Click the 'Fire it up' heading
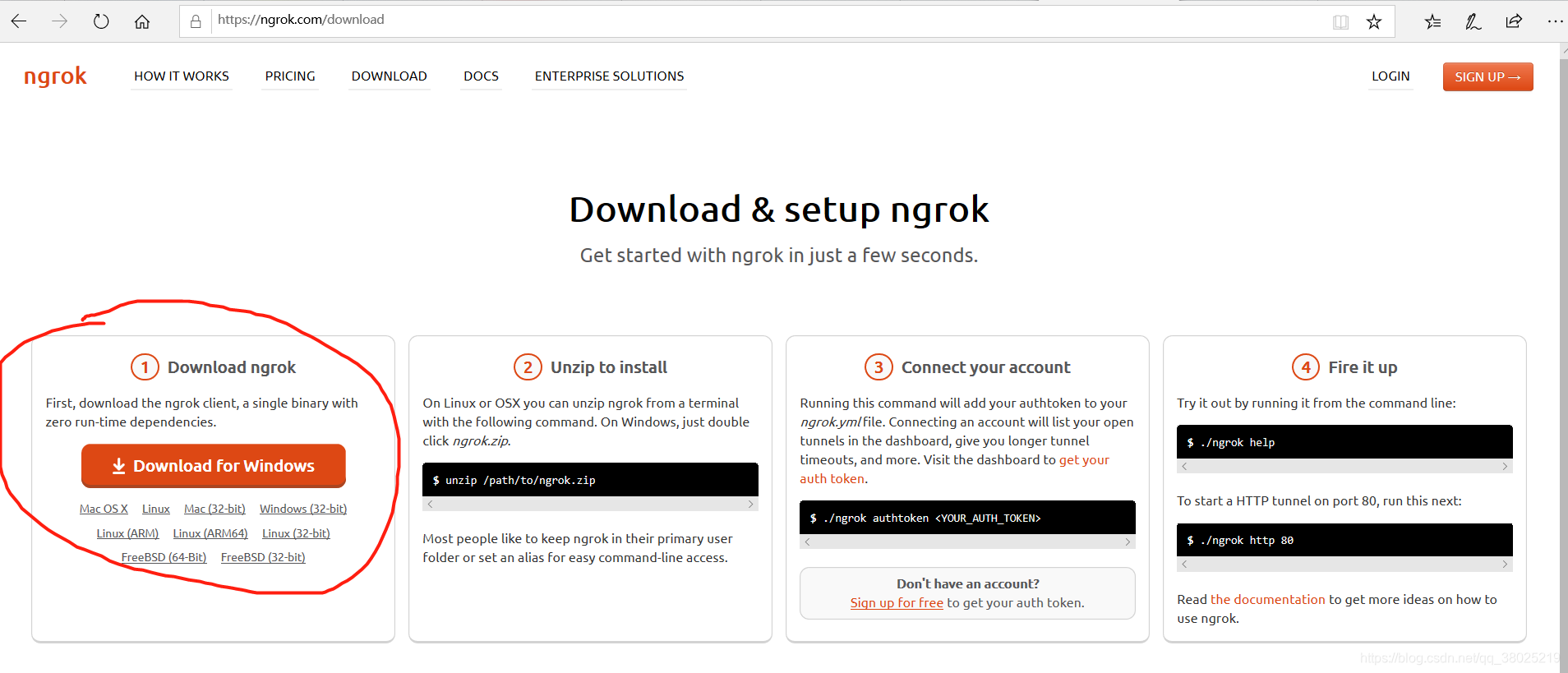This screenshot has height=673, width=1568. click(1363, 367)
